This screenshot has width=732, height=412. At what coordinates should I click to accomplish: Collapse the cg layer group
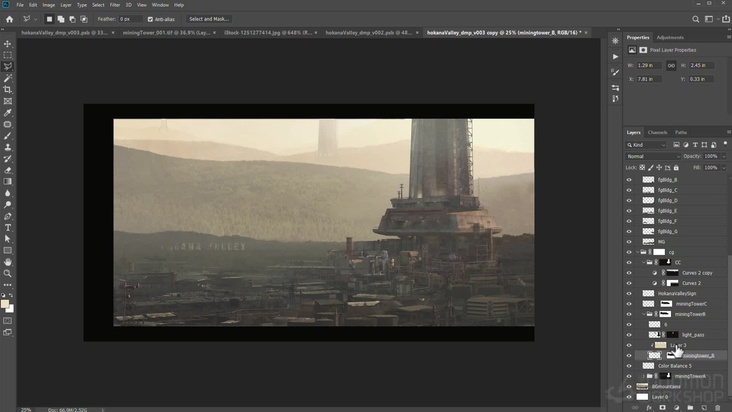coord(638,252)
